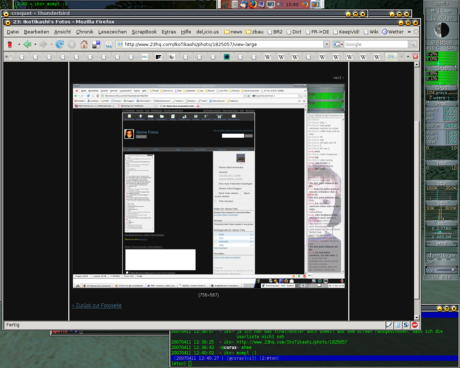Click the S icon in the status bar
This screenshot has height=368, width=460.
point(406,325)
